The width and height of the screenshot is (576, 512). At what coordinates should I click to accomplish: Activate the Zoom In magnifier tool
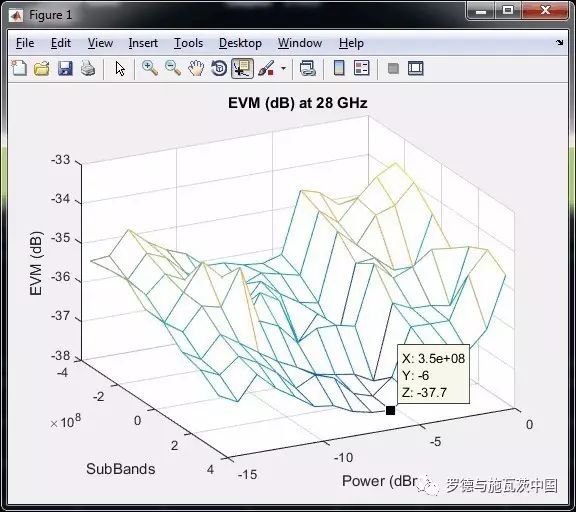[150, 68]
